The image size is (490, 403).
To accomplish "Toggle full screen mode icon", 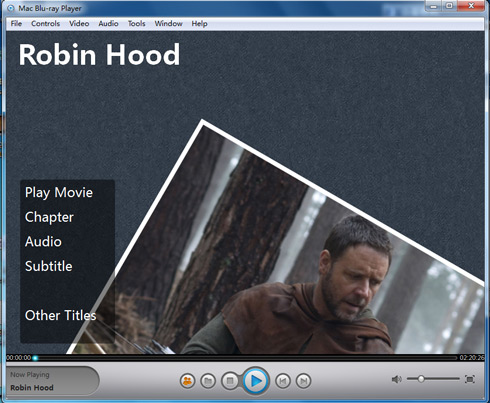I will [470, 379].
